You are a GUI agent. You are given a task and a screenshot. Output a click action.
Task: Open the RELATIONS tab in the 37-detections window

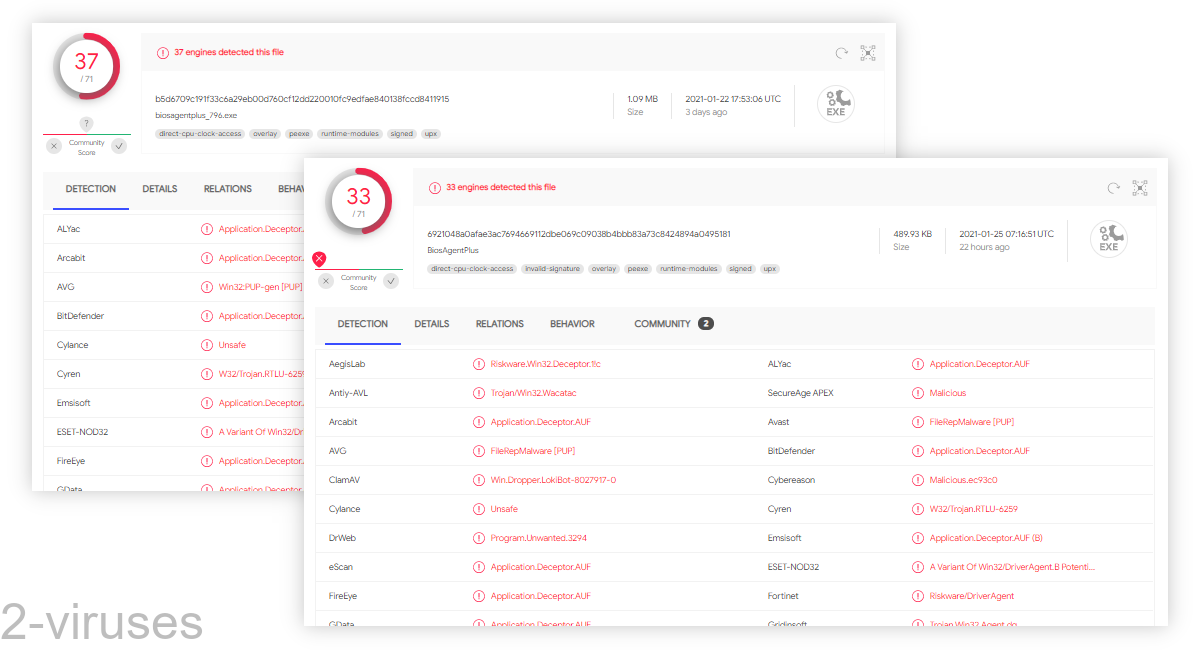(228, 189)
